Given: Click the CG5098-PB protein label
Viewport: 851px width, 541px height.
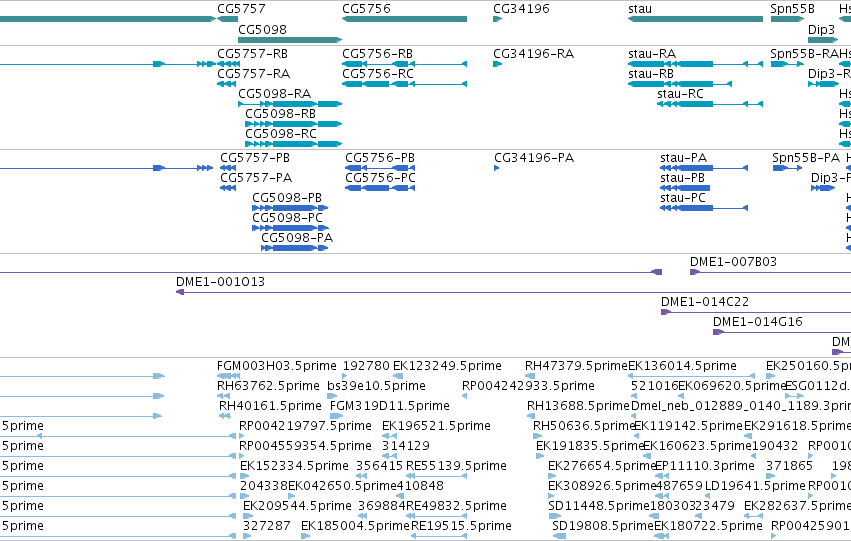Looking at the screenshot, I should point(287,198).
